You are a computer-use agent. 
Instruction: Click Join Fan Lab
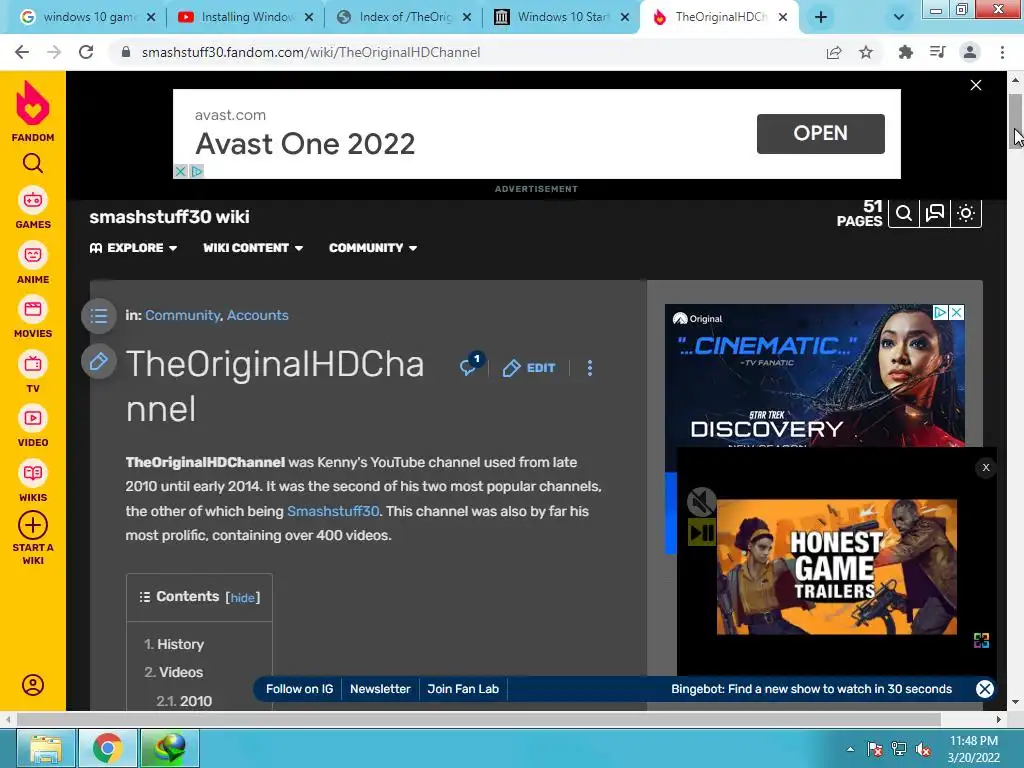(x=463, y=689)
